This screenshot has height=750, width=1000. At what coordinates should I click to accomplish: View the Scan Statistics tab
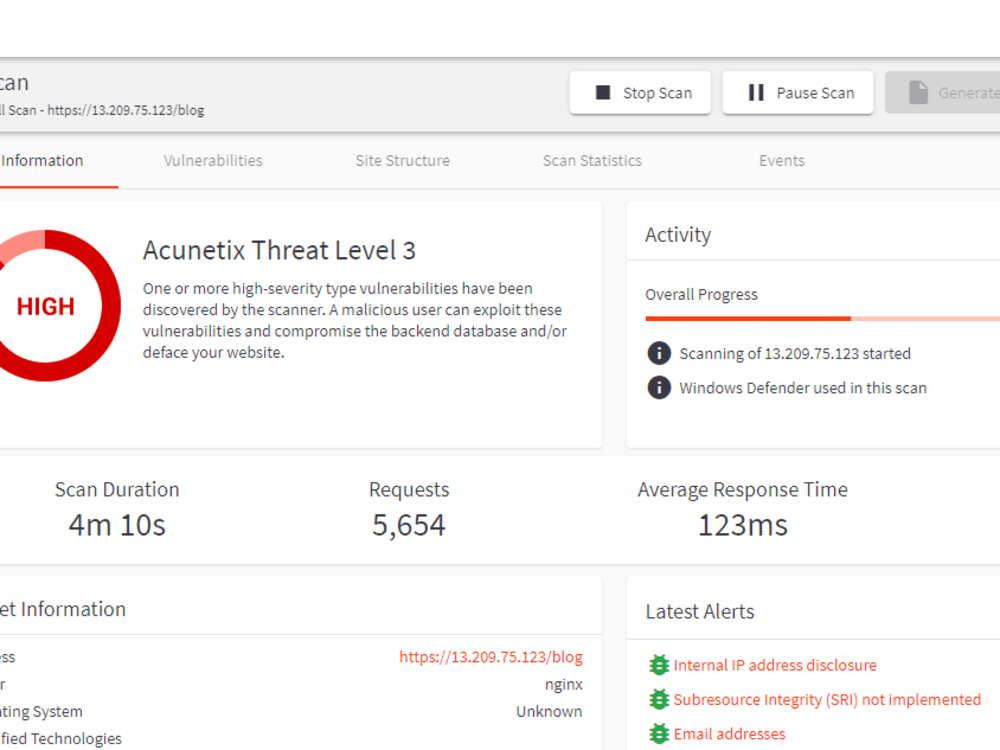(592, 161)
